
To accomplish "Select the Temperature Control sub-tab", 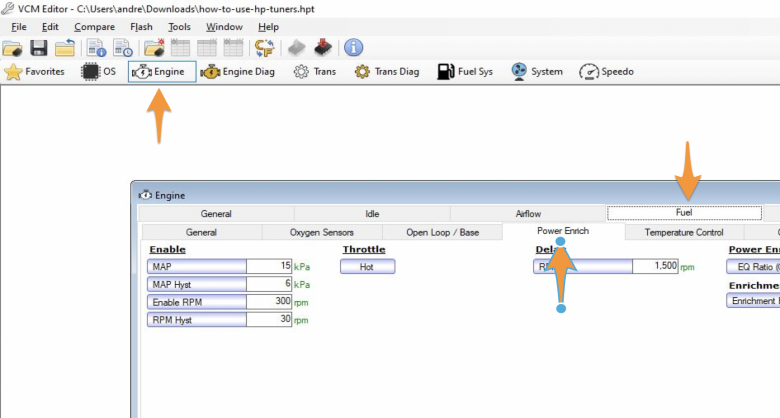I will 684,232.
